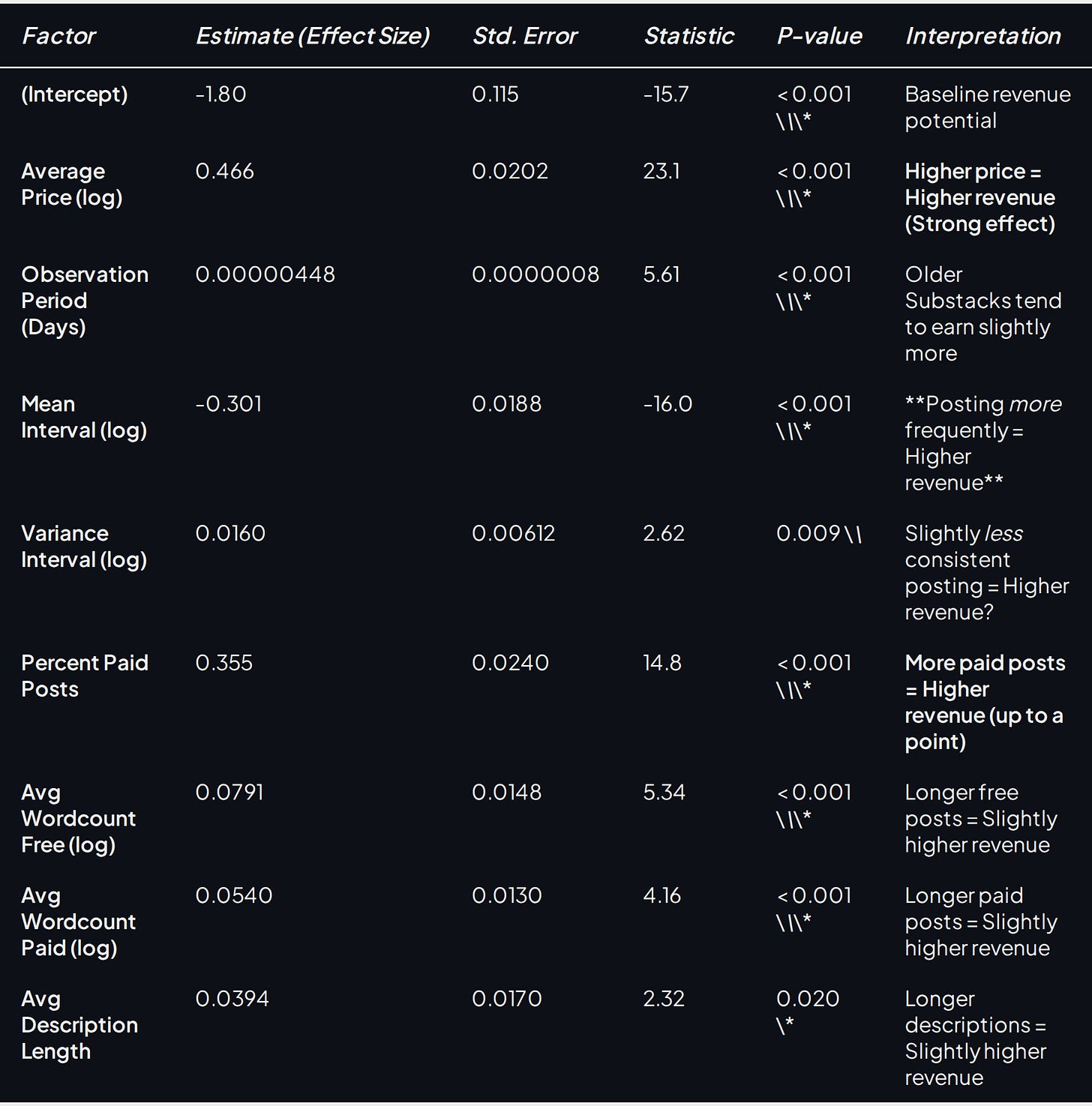Click the -16.0 statistic value
1092x1106 pixels.
(667, 404)
